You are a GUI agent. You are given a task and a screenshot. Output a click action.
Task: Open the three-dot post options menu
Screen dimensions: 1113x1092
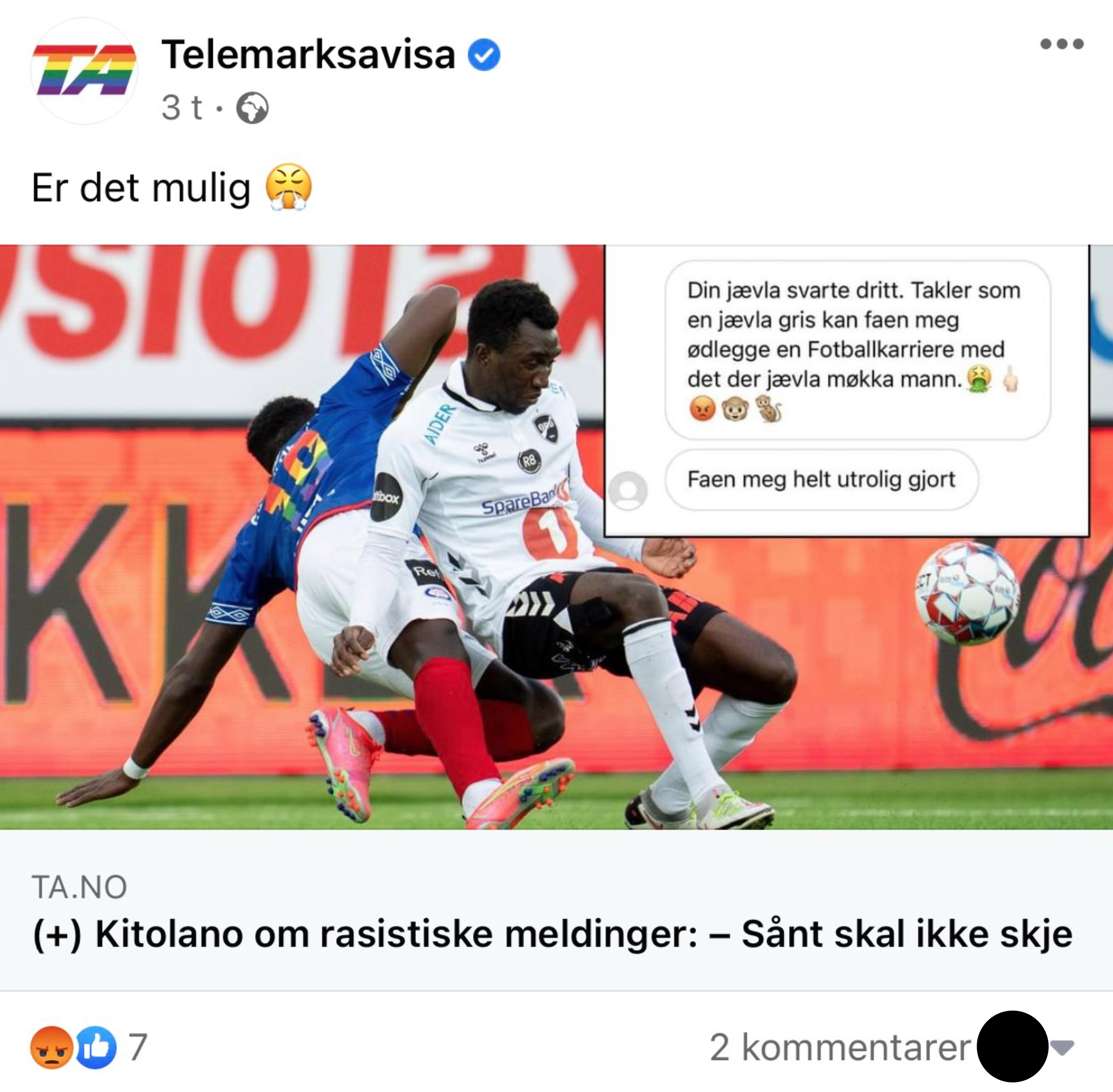point(1061,44)
